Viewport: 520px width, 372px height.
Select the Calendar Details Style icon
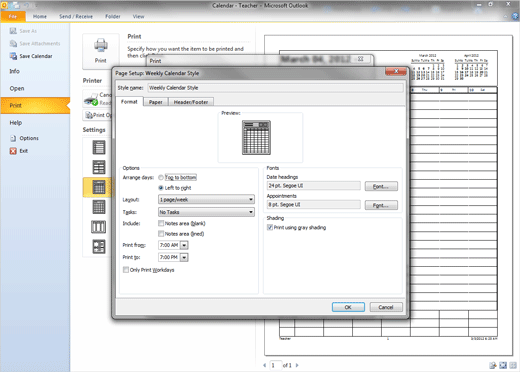tap(99, 247)
